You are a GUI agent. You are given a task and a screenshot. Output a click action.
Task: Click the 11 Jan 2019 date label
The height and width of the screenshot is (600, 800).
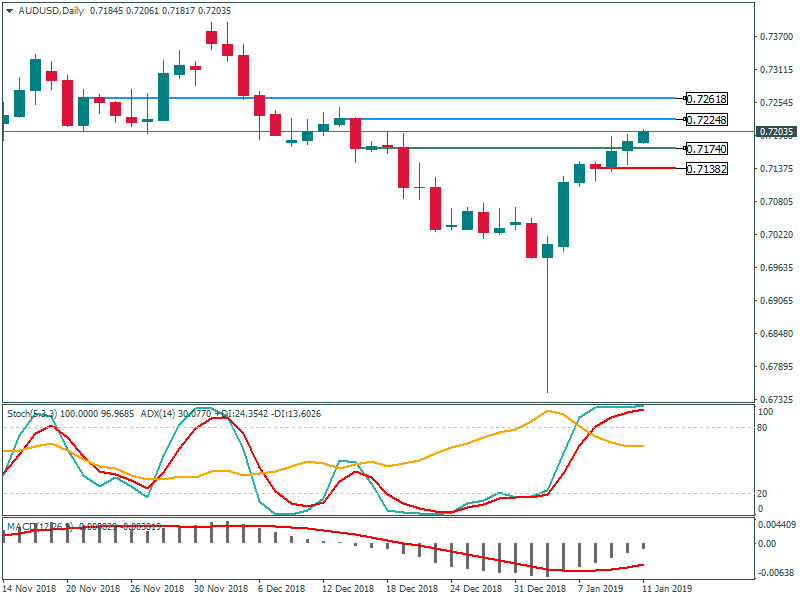[667, 588]
